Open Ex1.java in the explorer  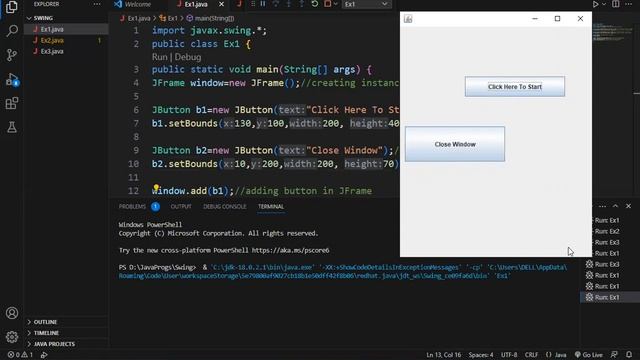[52, 29]
